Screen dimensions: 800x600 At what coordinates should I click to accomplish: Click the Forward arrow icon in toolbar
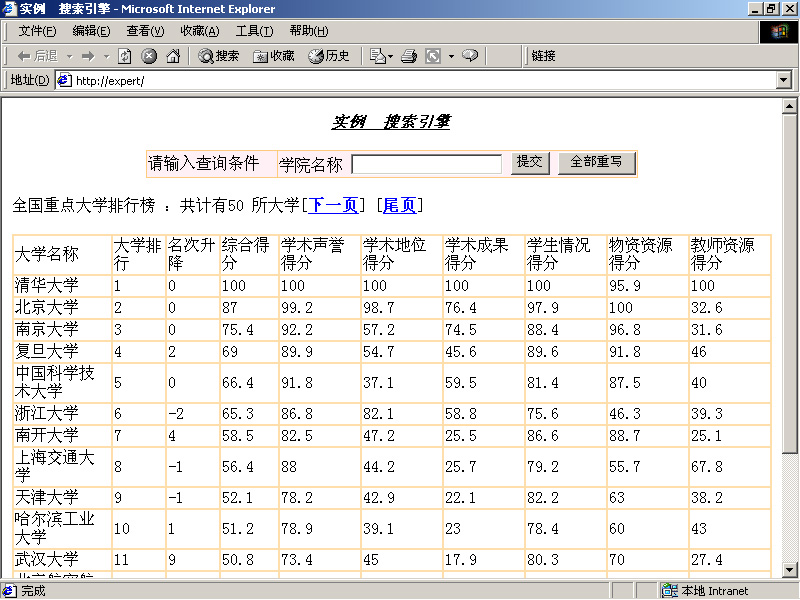point(88,56)
